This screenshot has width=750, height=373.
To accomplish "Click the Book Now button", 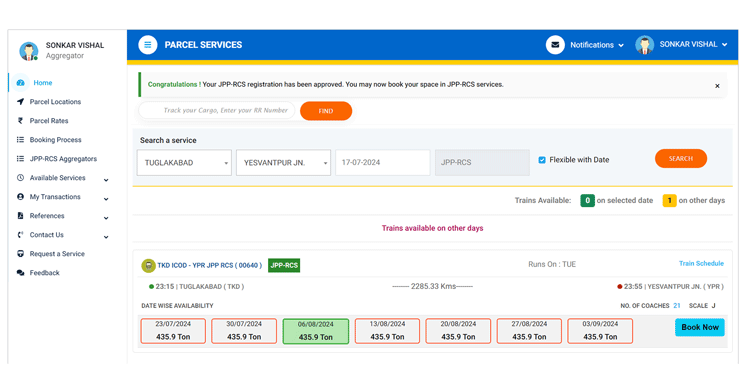I will pos(700,328).
